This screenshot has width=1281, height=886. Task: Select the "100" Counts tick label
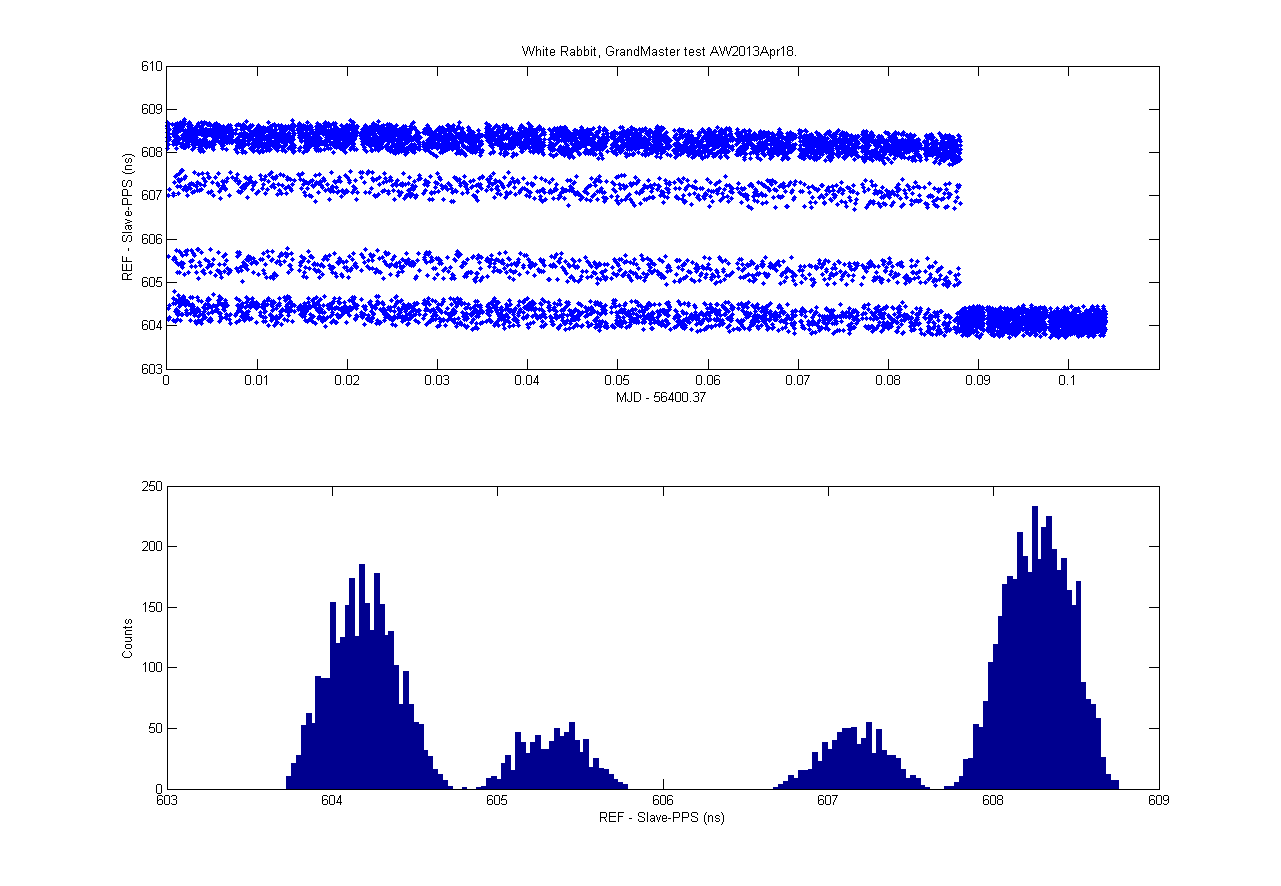coord(151,668)
